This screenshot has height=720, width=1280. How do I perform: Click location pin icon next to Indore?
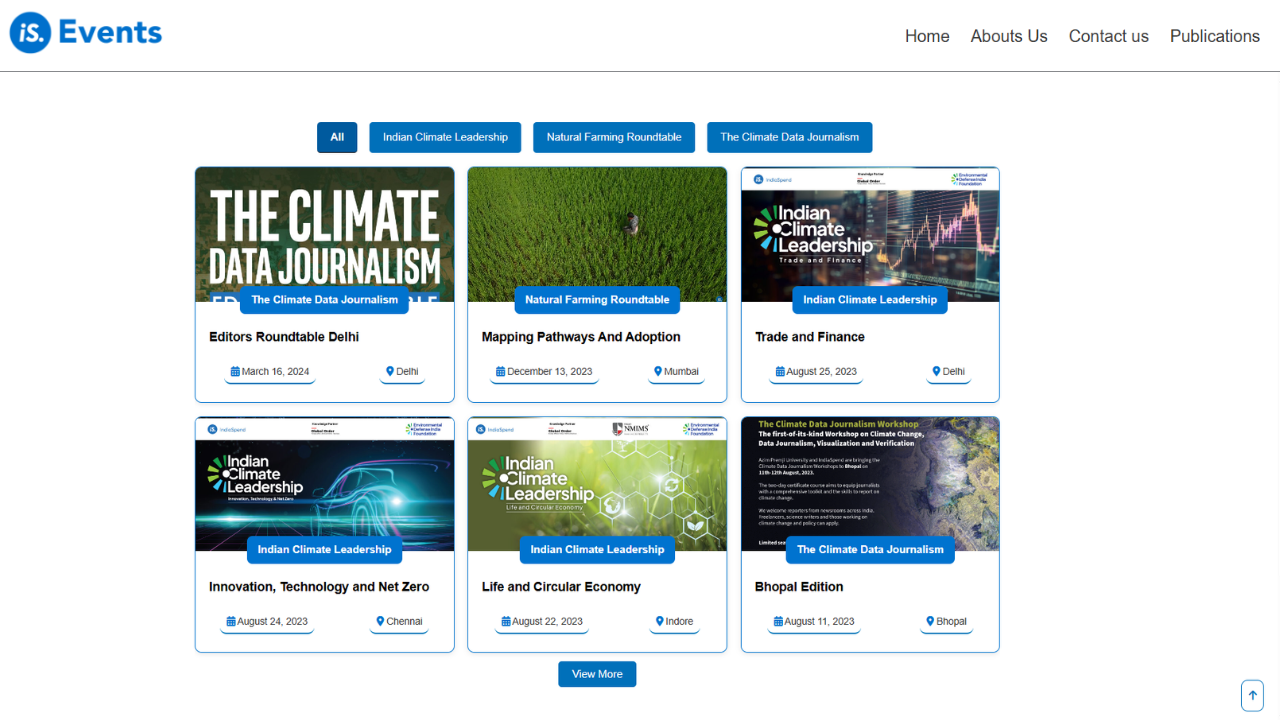(x=659, y=622)
